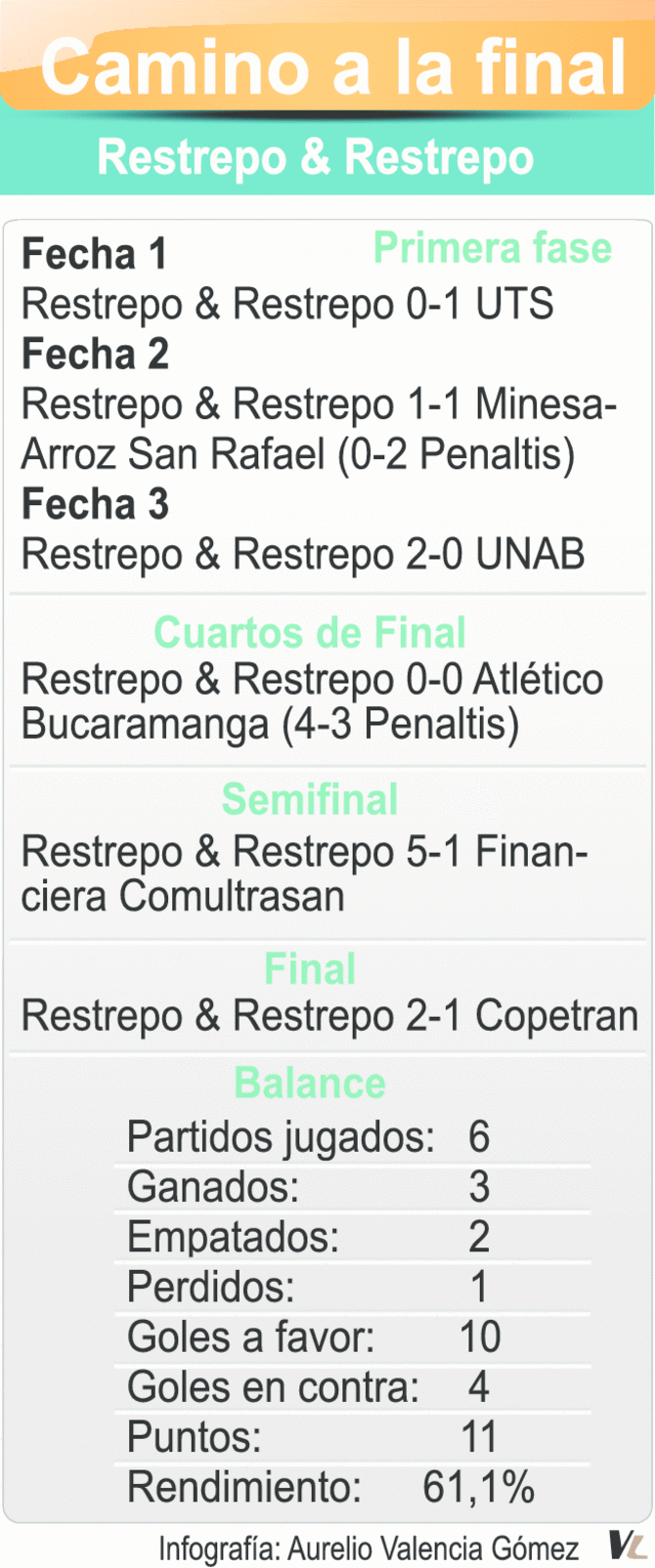Click the 'Infografía: Aurelio Valencia Gómez' credit

369,1548
